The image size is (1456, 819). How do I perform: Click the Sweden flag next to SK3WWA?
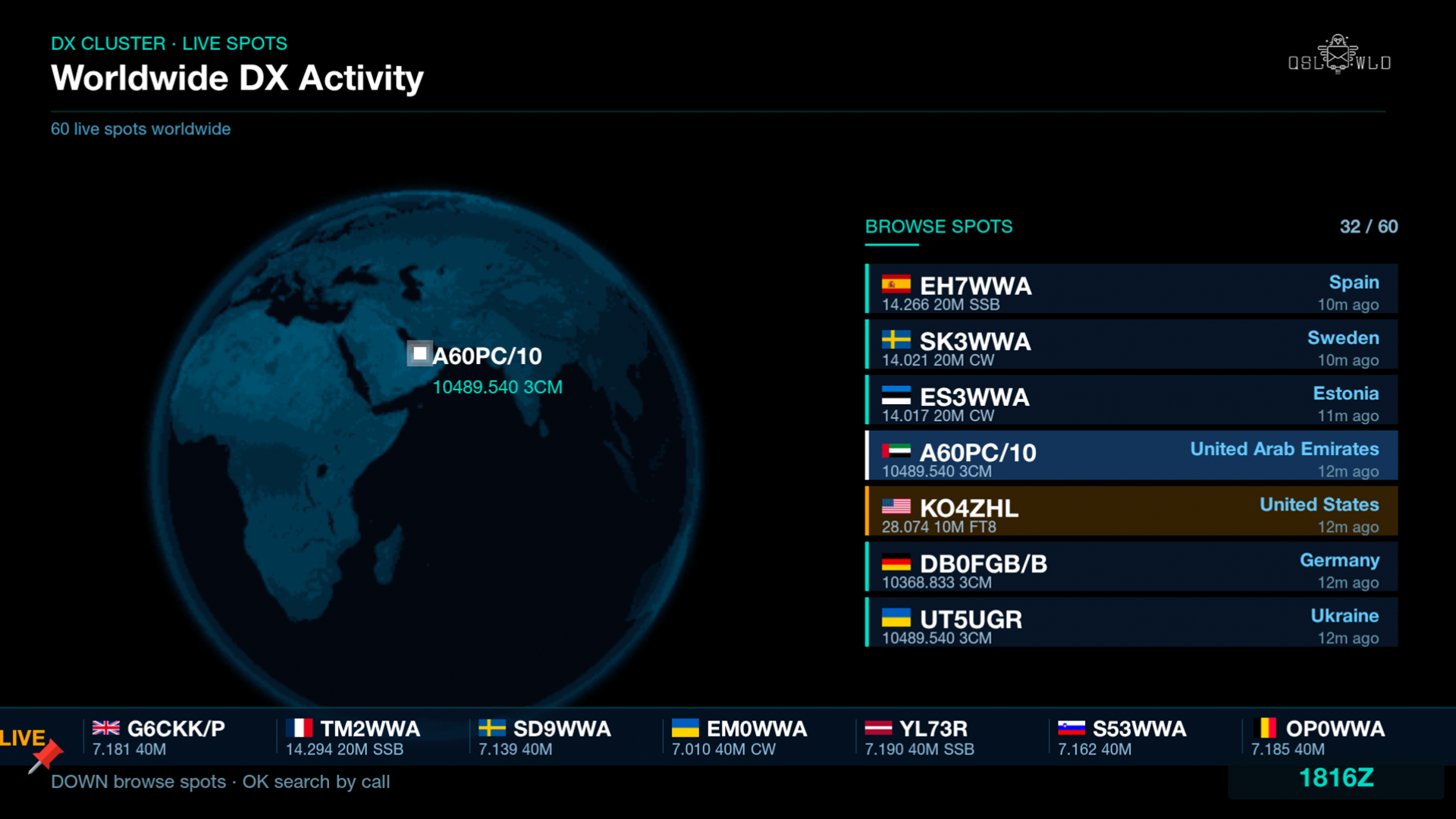[896, 340]
